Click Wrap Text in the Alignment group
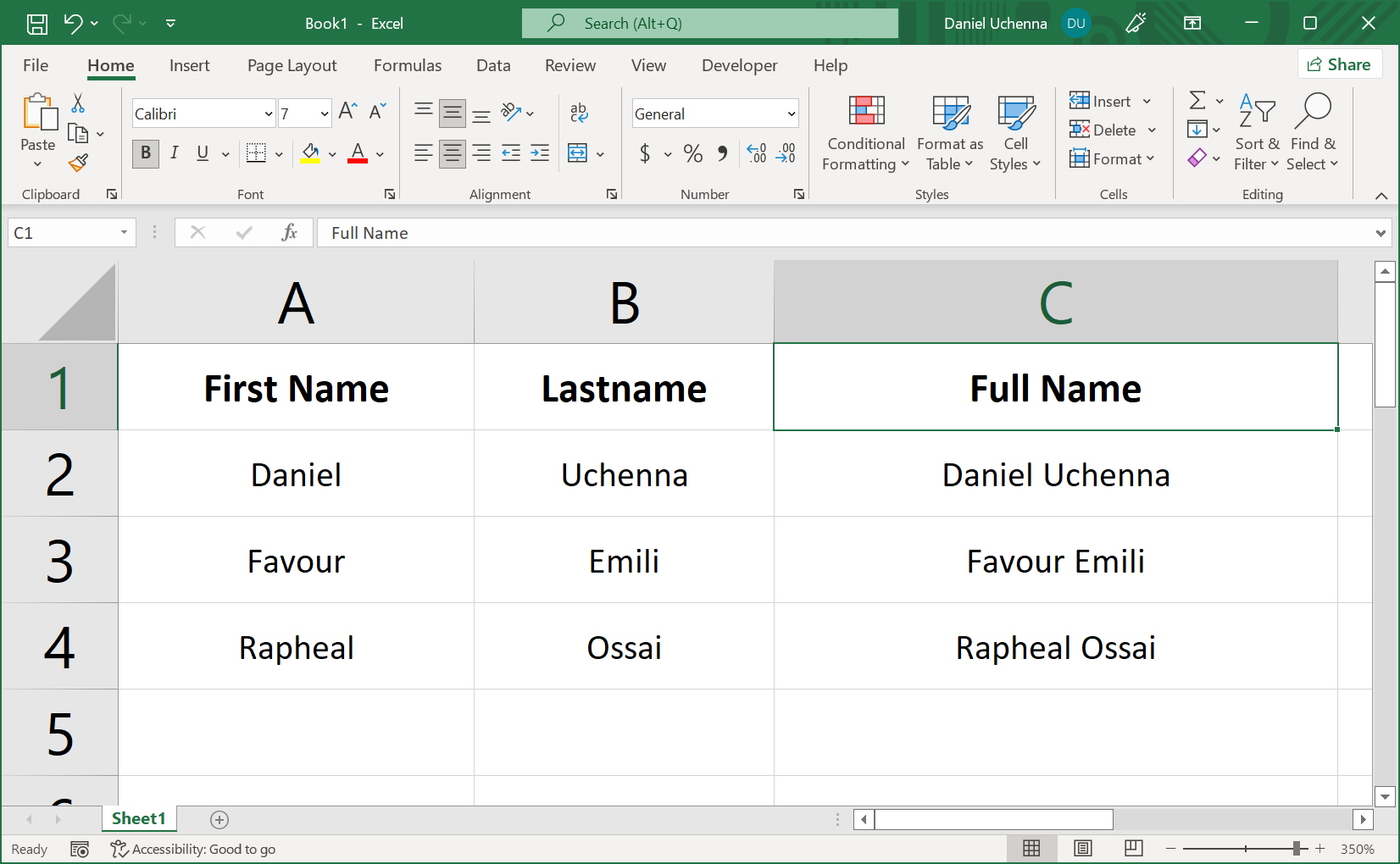Viewport: 1400px width, 864px height. click(579, 112)
